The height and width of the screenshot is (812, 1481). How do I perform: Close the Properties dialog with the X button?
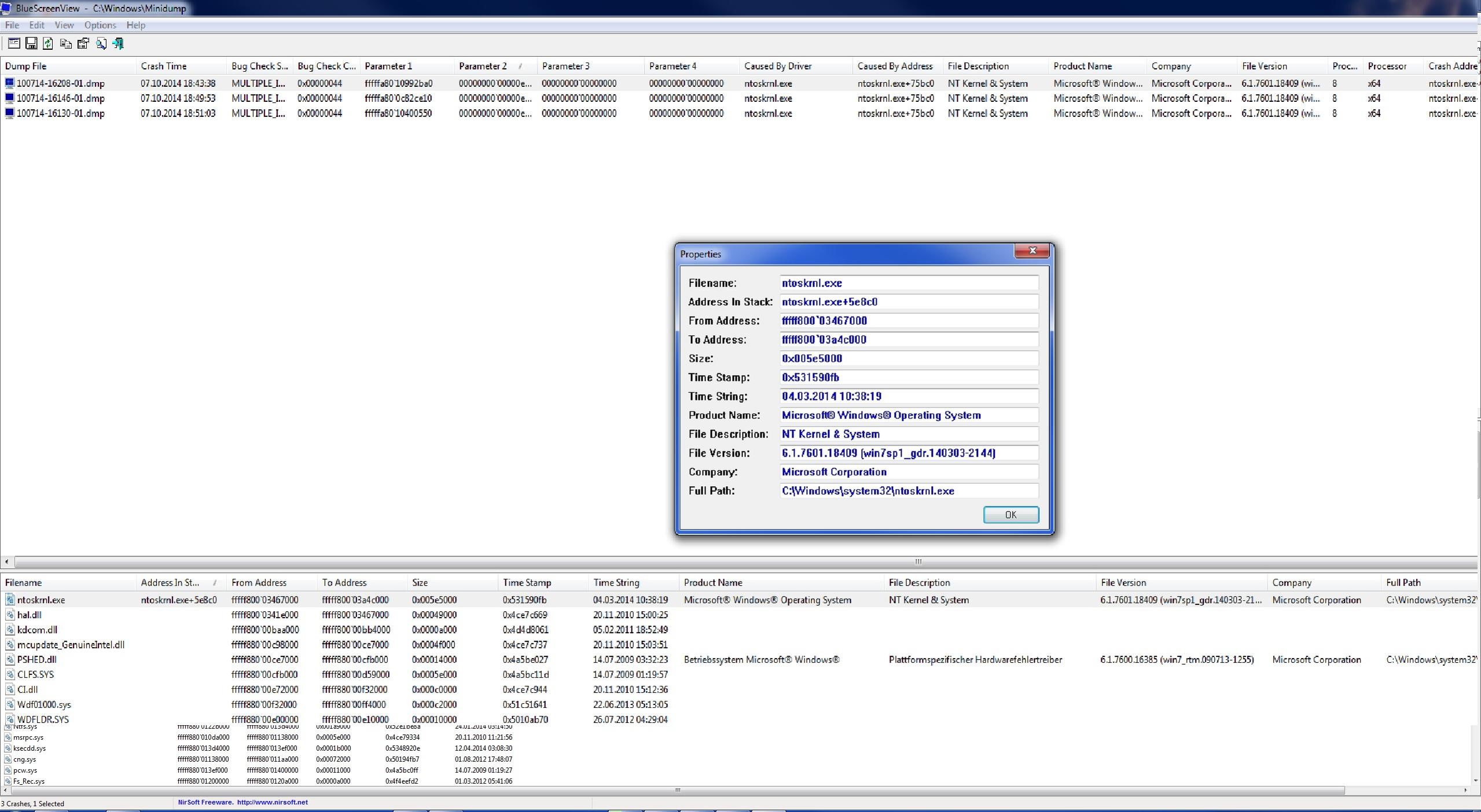pyautogui.click(x=1031, y=251)
